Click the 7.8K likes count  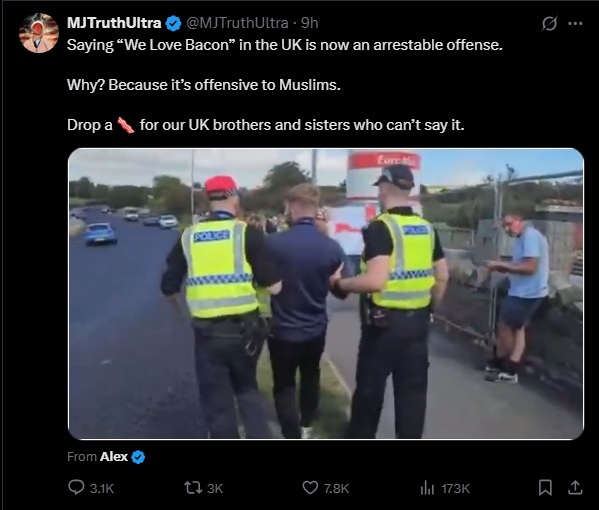(x=336, y=488)
